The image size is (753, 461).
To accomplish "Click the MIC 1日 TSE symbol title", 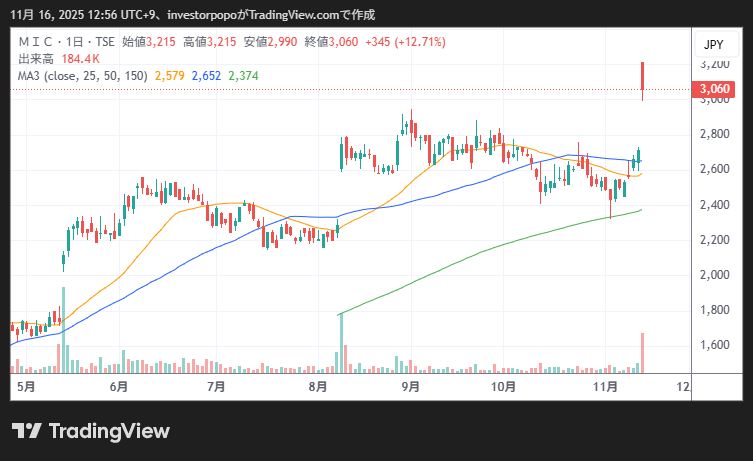I will (x=66, y=42).
